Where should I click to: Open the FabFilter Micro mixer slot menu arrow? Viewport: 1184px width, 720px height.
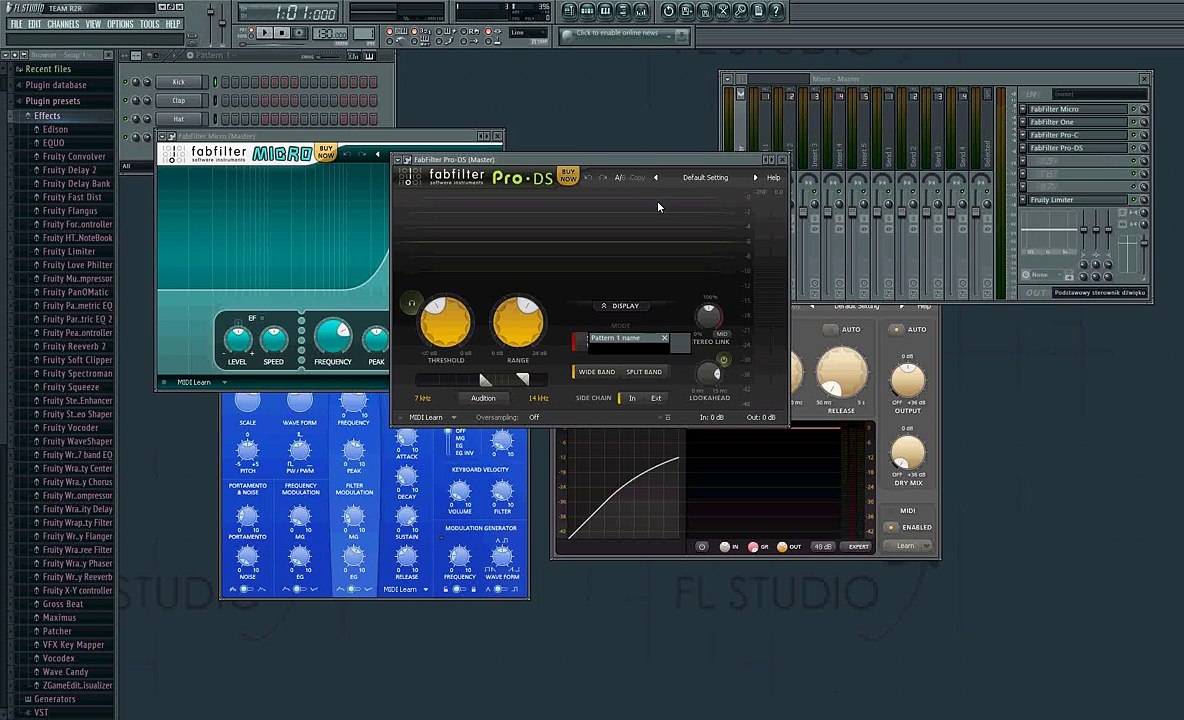tap(1023, 109)
